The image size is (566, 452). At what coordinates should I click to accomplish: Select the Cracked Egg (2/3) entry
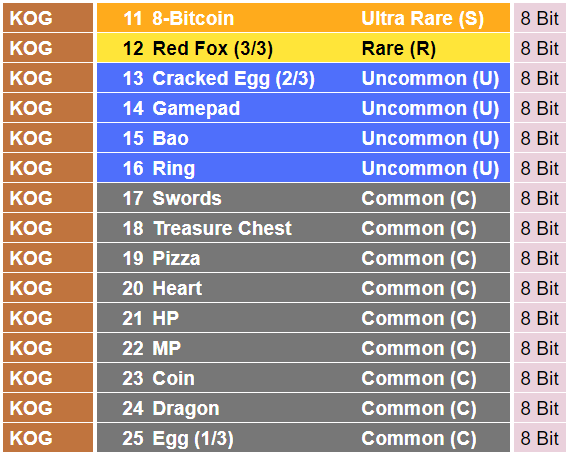click(233, 78)
